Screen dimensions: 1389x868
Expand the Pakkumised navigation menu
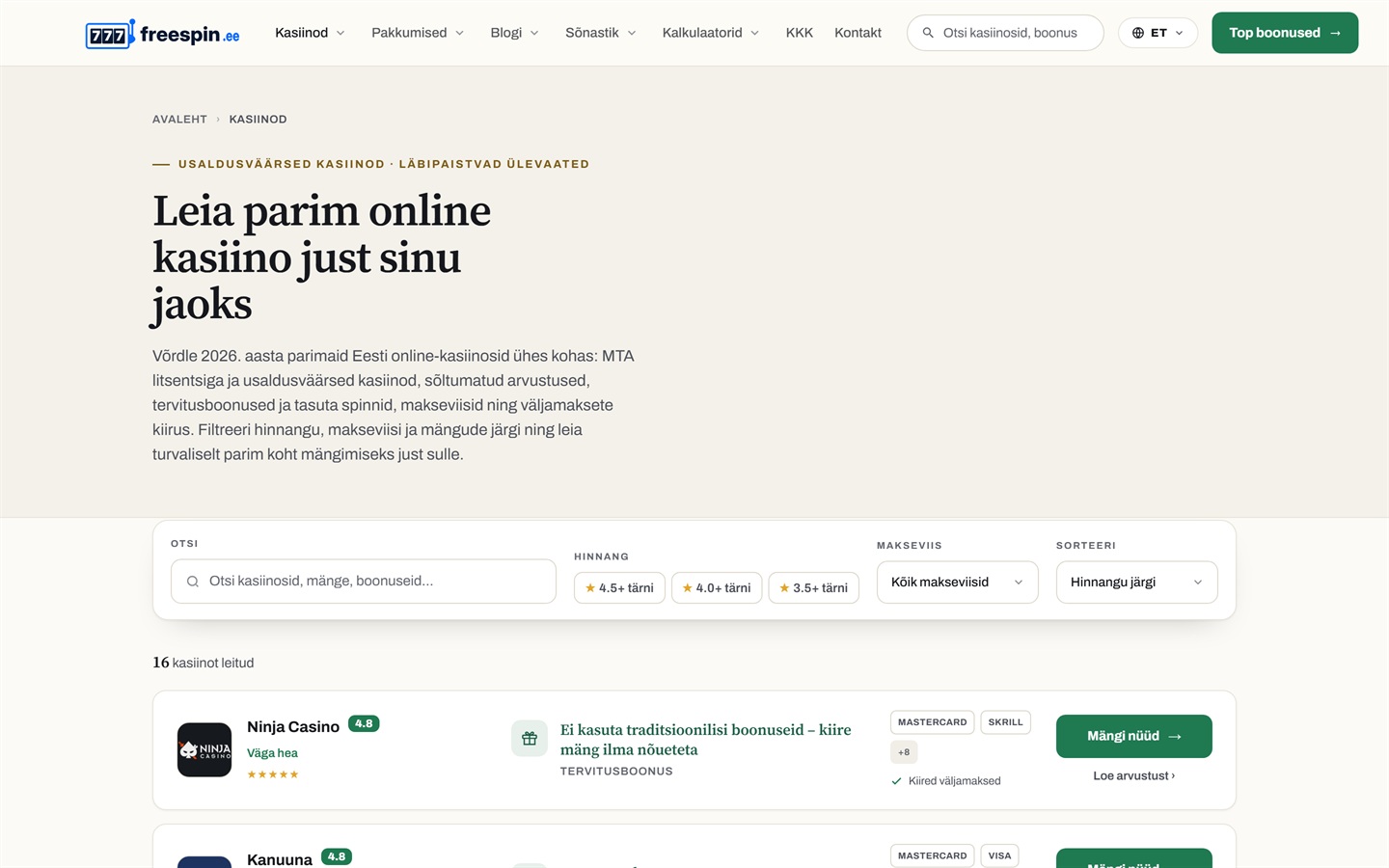418,33
